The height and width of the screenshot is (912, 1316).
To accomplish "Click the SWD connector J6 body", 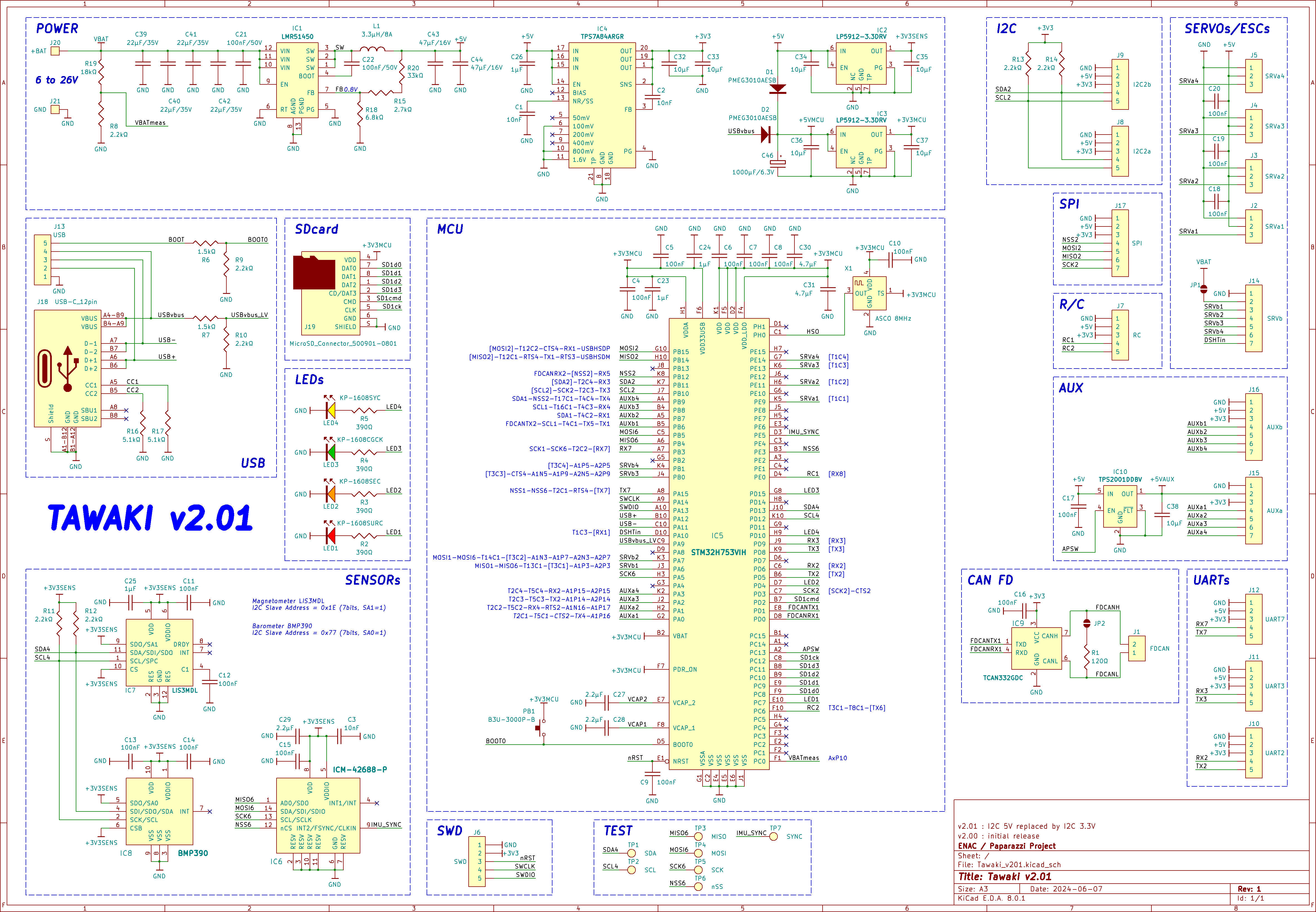I will coord(477,861).
